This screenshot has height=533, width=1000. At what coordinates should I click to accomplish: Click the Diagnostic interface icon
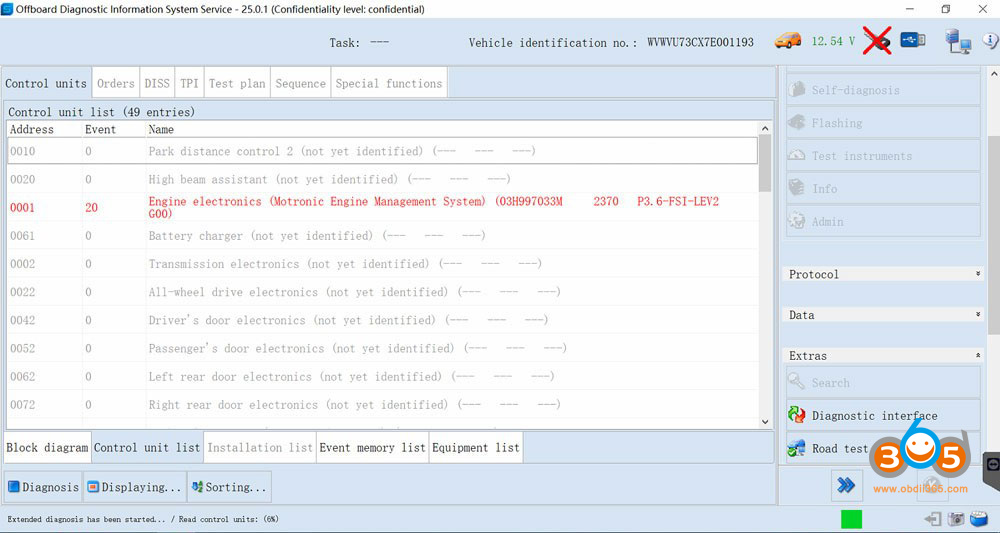(x=797, y=415)
